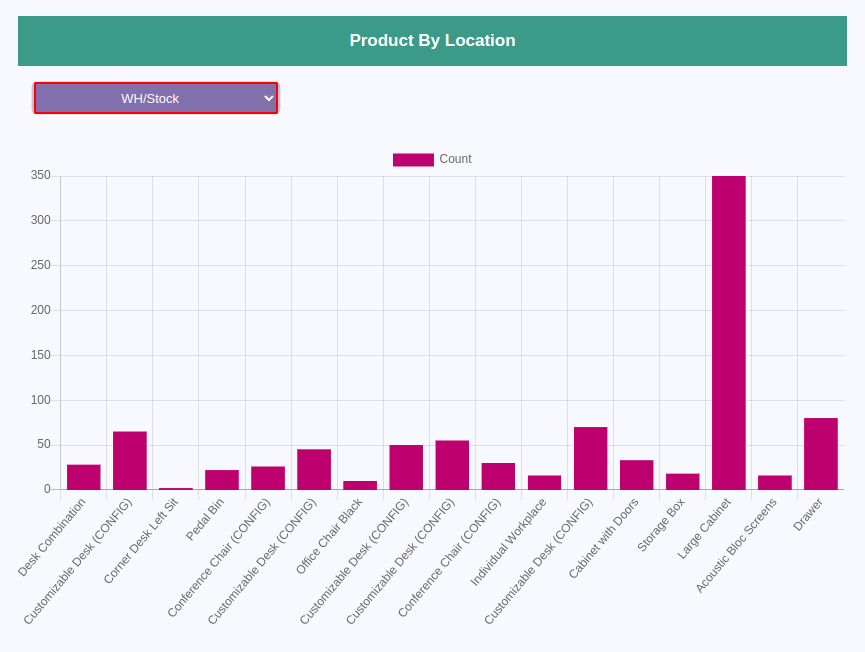Screen dimensions: 865x652
Task: Click the Pedal Bin axis label
Action: click(205, 519)
